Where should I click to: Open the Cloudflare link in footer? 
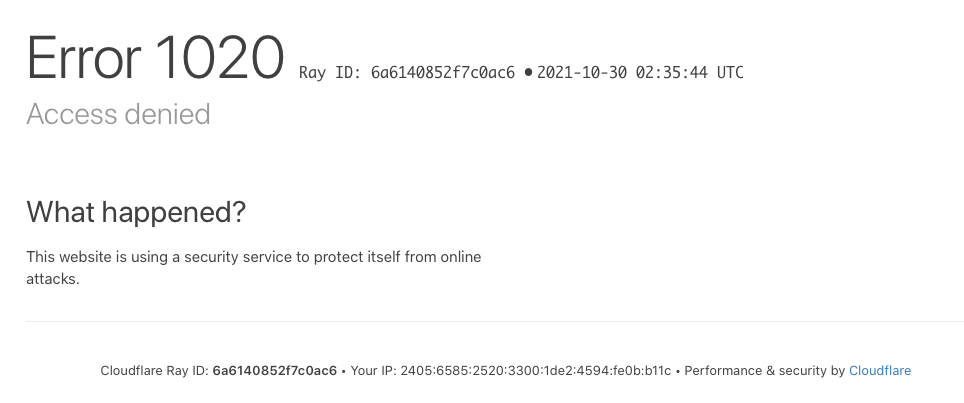pos(880,370)
